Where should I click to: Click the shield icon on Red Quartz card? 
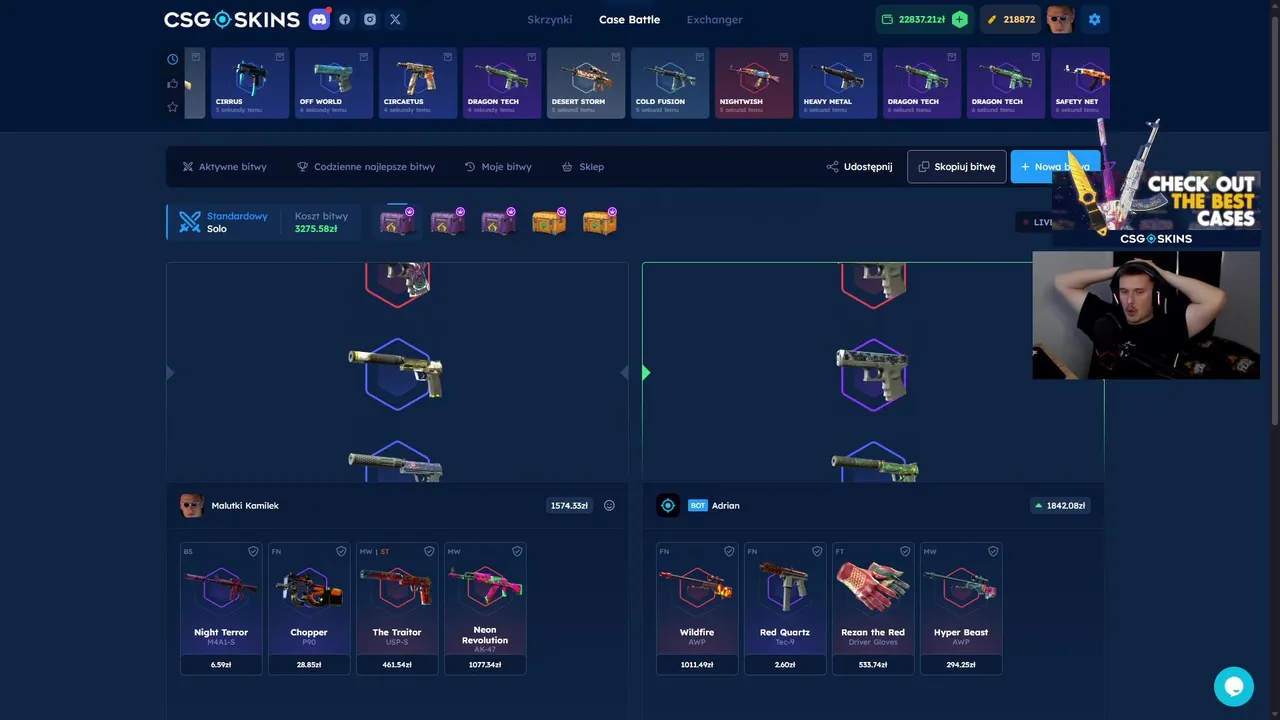point(817,551)
